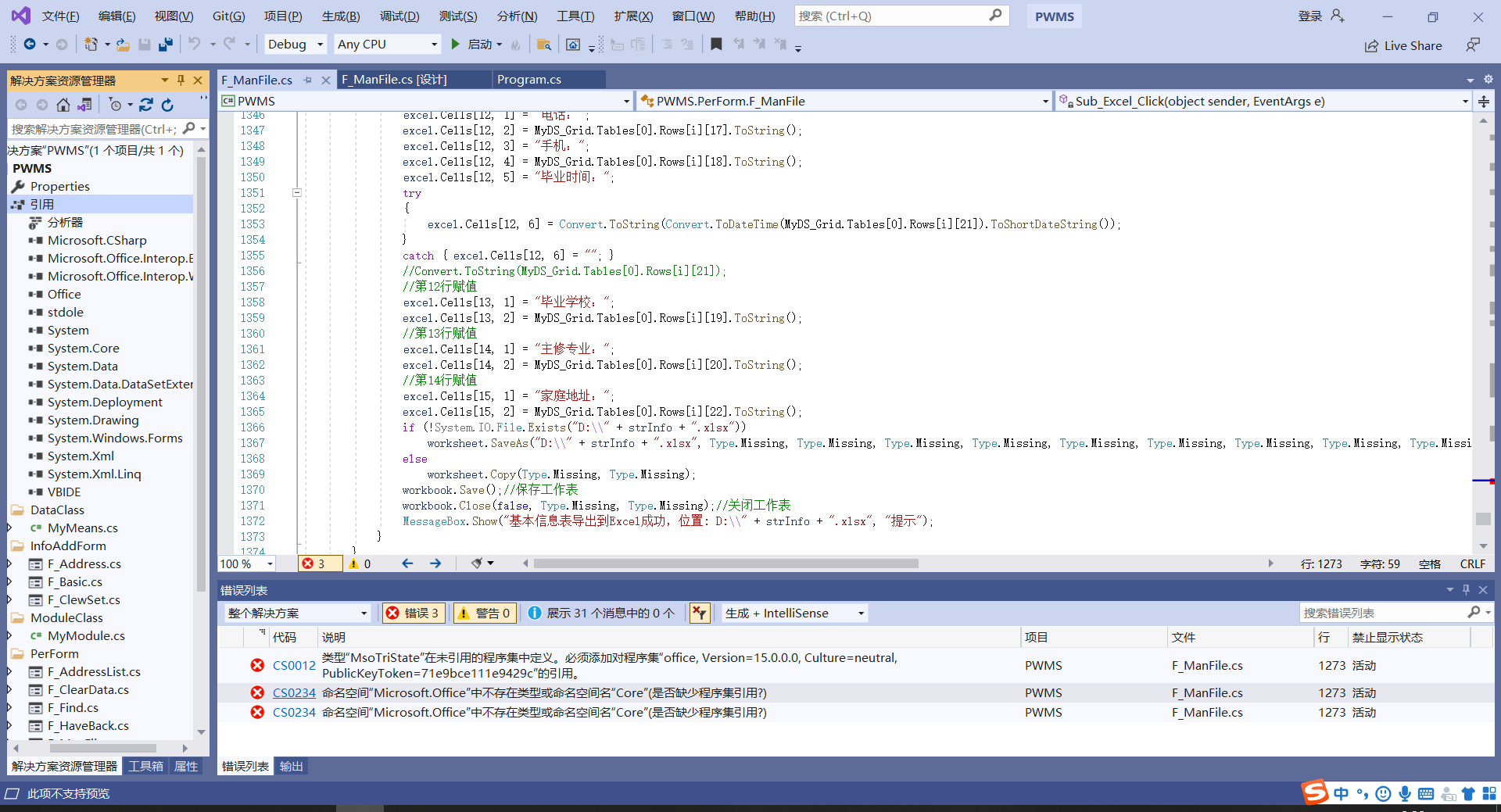This screenshot has width=1501, height=812.
Task: Switch to the 工具箱 panel tab
Action: [146, 767]
